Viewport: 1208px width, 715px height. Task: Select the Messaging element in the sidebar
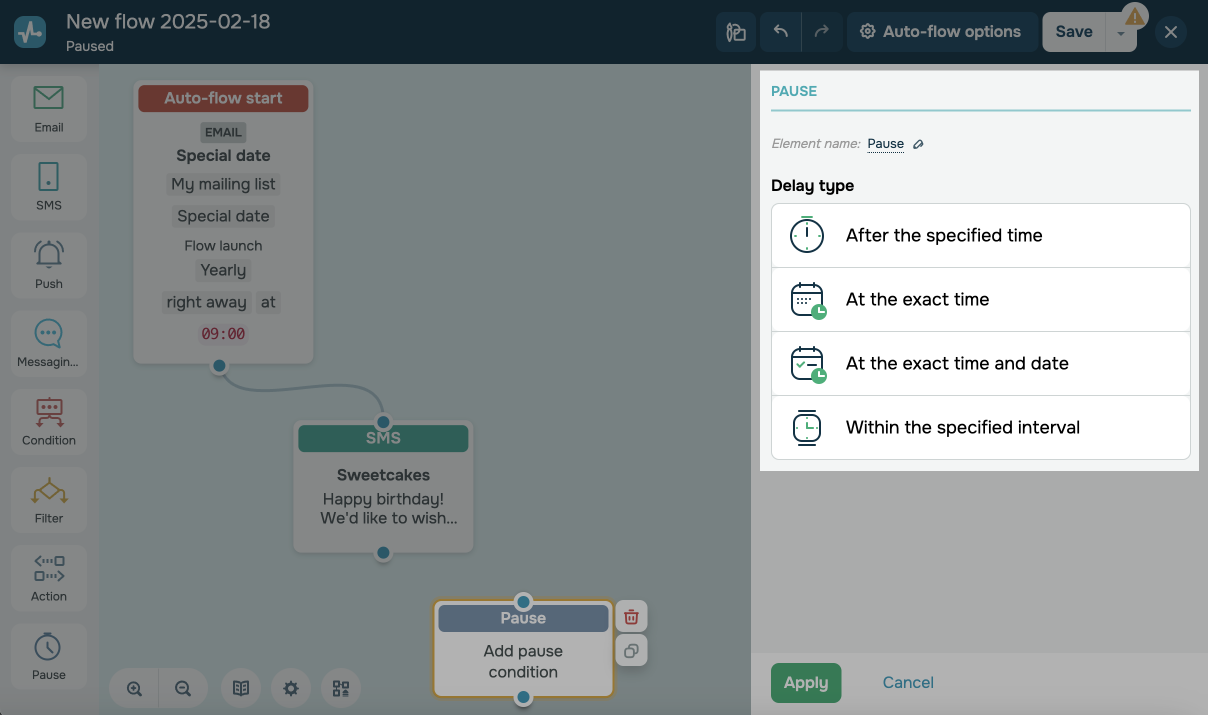point(48,343)
